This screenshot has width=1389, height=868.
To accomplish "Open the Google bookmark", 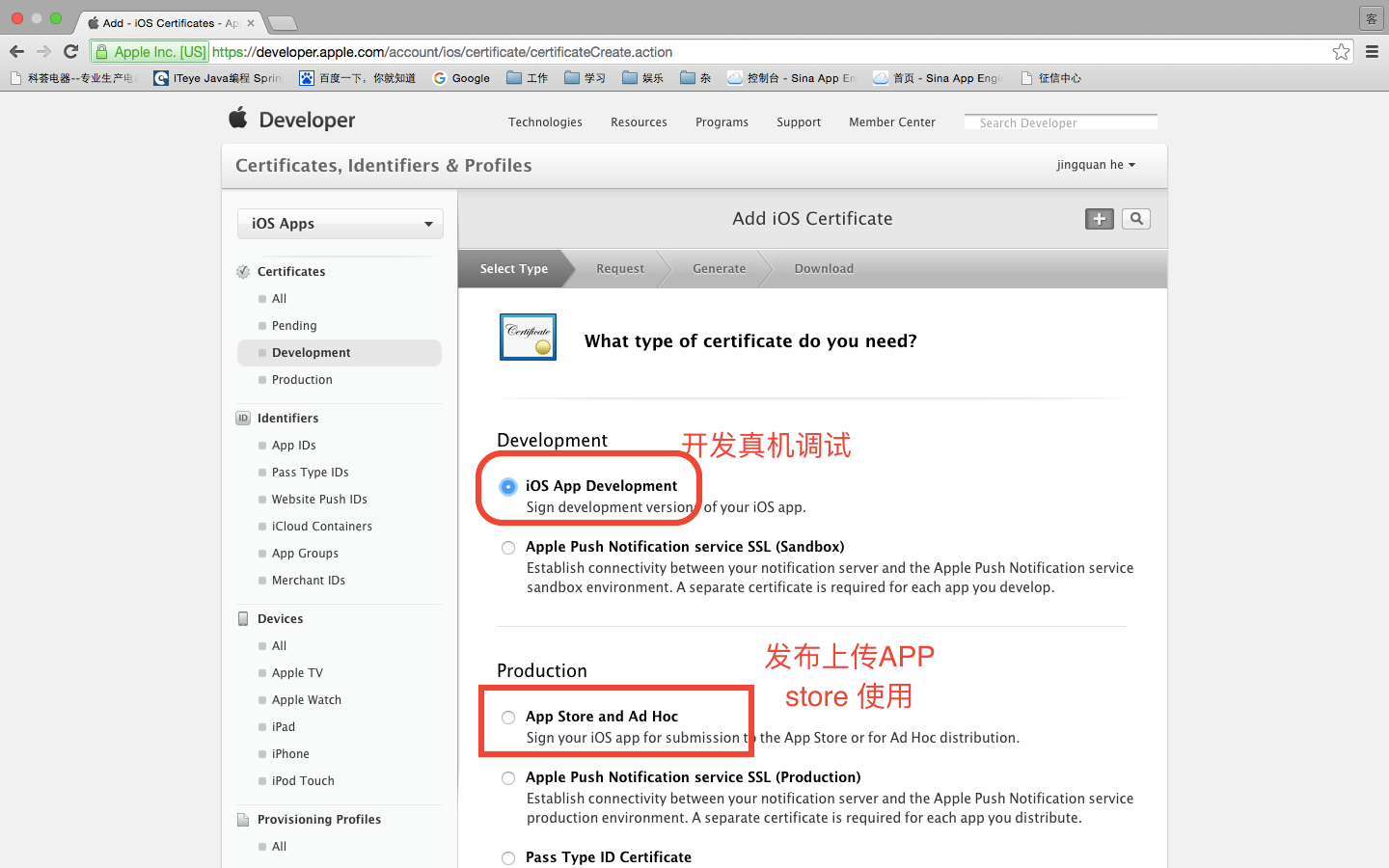I will point(461,78).
